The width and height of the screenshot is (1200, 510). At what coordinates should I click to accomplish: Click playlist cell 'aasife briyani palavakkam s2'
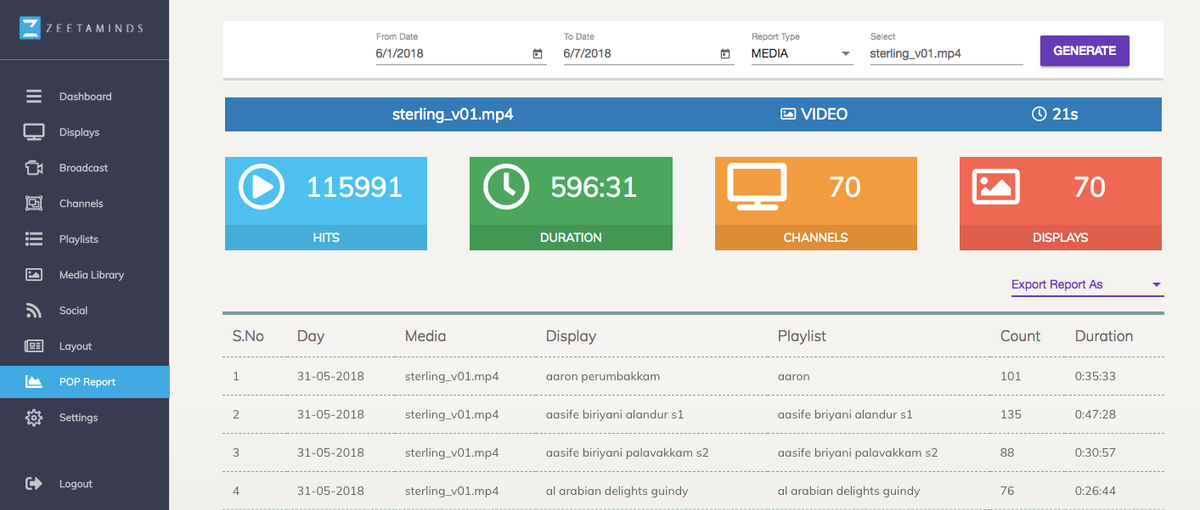coord(857,453)
